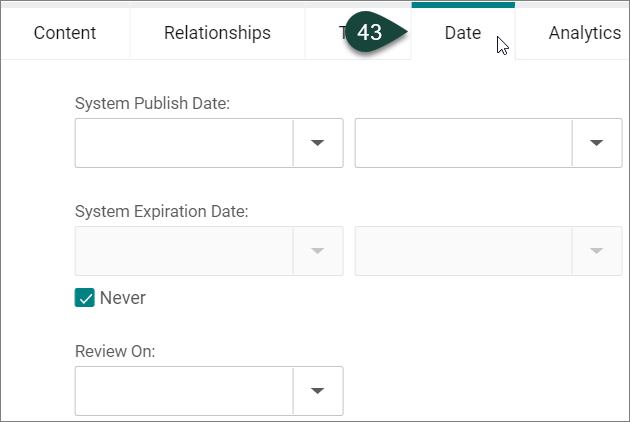630x422 pixels.
Task: Click the partially hidden tab behind the 43 badge
Action: click(x=325, y=33)
